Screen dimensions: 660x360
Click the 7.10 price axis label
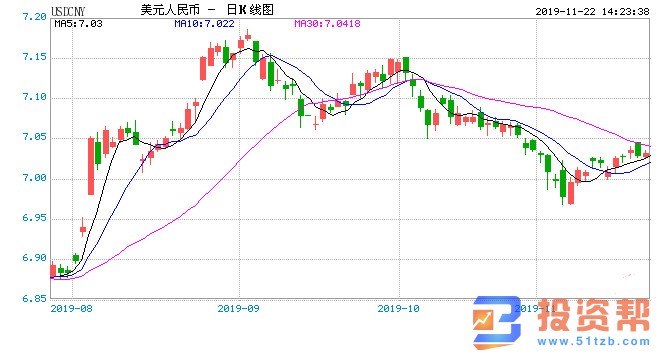(35, 97)
